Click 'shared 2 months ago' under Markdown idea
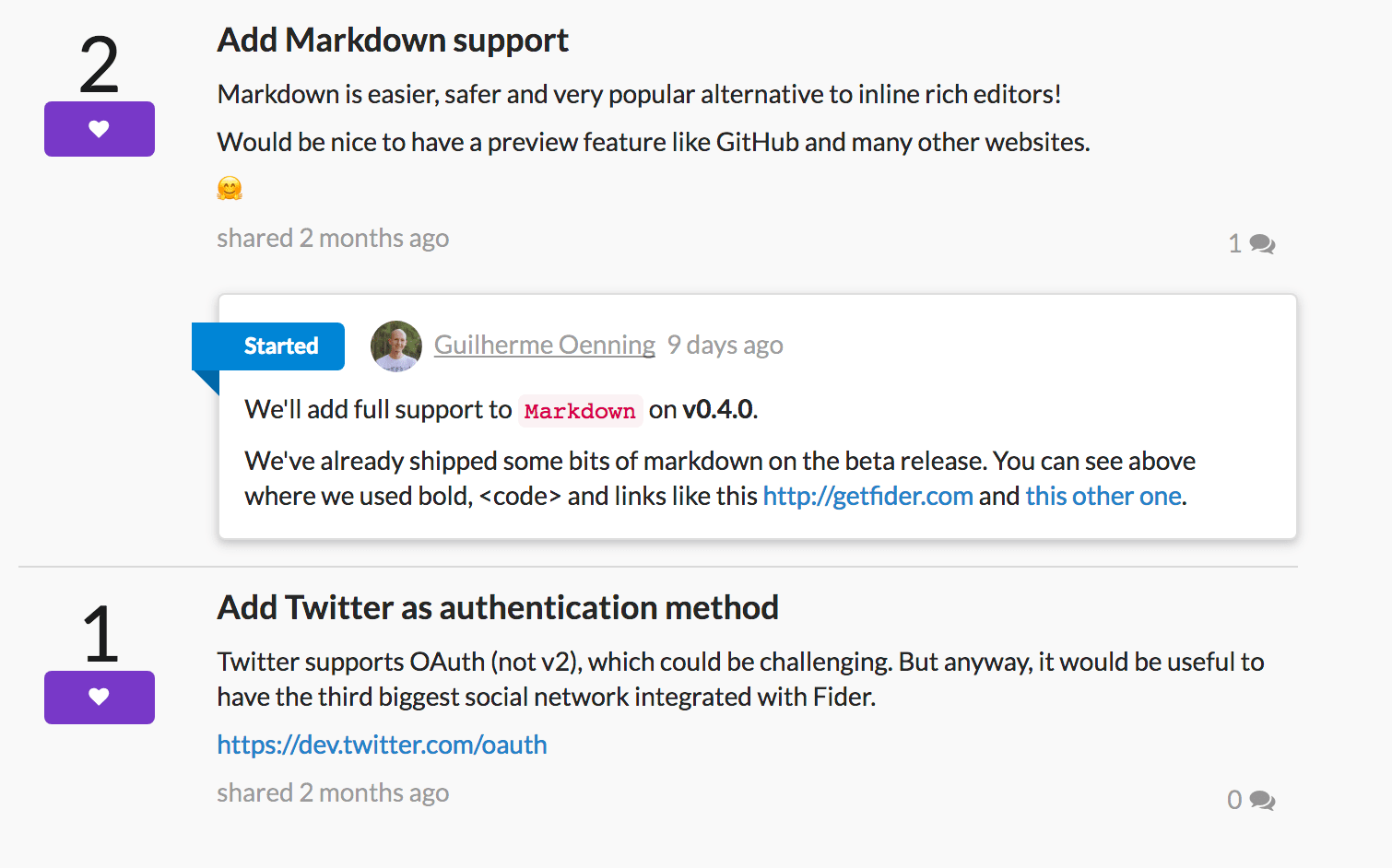The height and width of the screenshot is (868, 1392). coord(333,239)
